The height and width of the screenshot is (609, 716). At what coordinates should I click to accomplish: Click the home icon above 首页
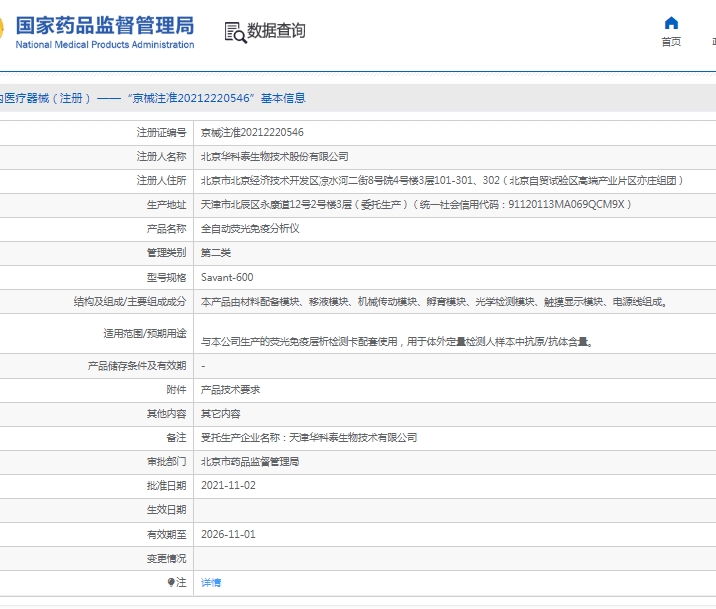tap(671, 23)
